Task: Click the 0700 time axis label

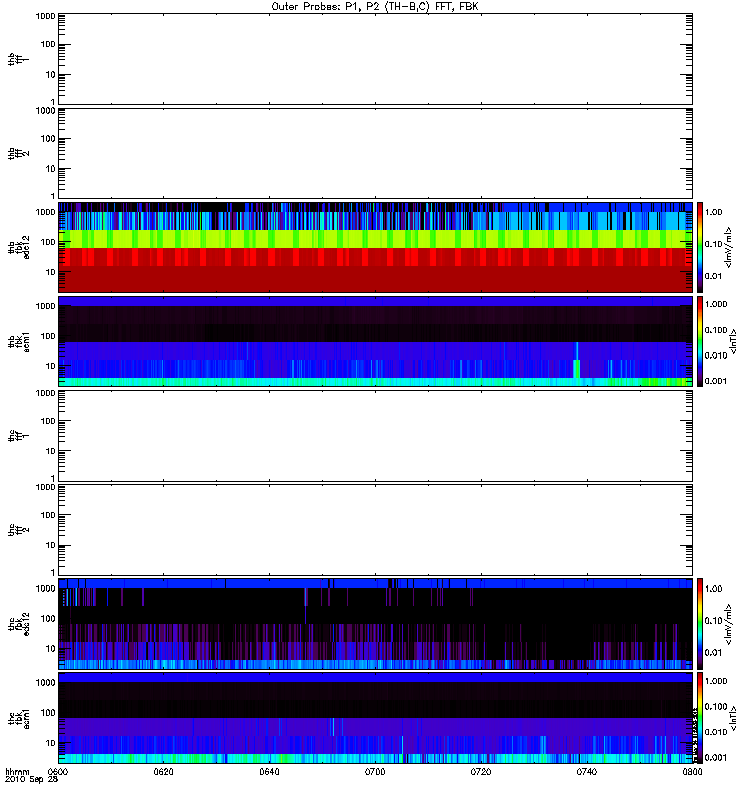Action: click(x=375, y=772)
